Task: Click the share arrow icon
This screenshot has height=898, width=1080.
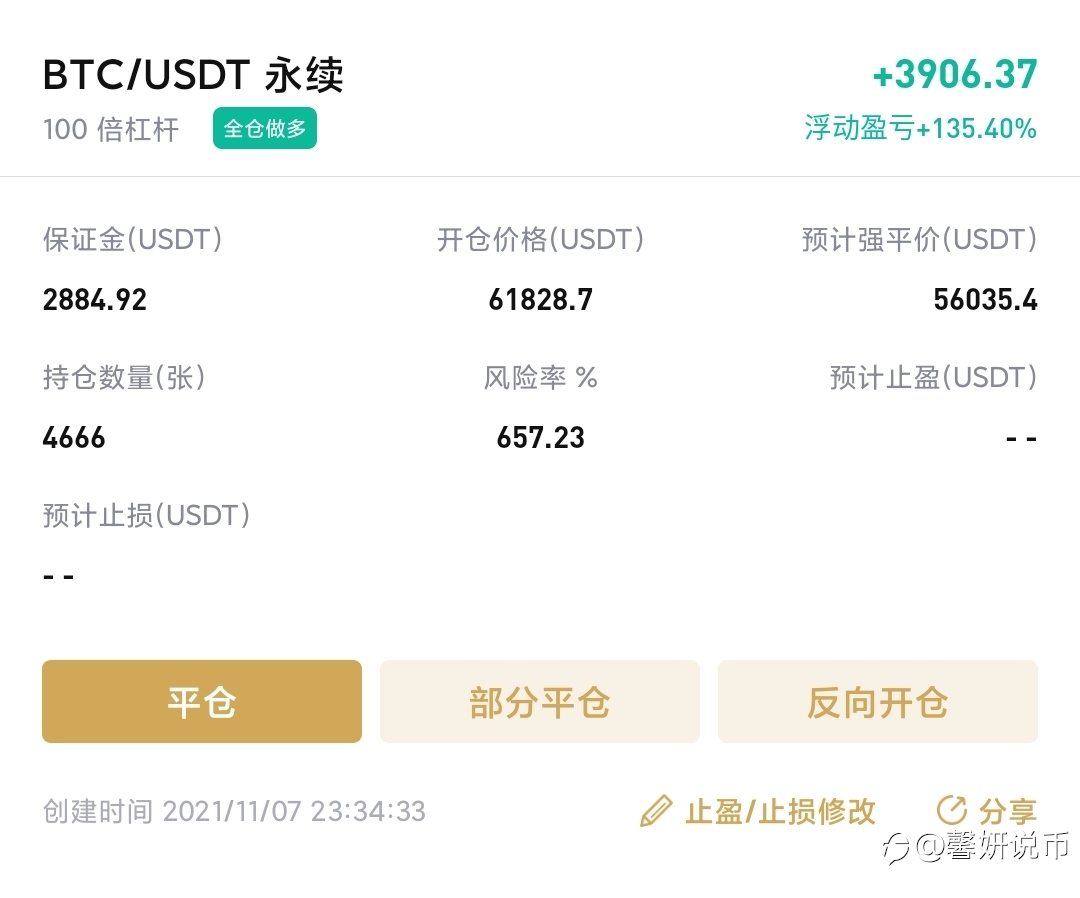Action: [x=951, y=810]
